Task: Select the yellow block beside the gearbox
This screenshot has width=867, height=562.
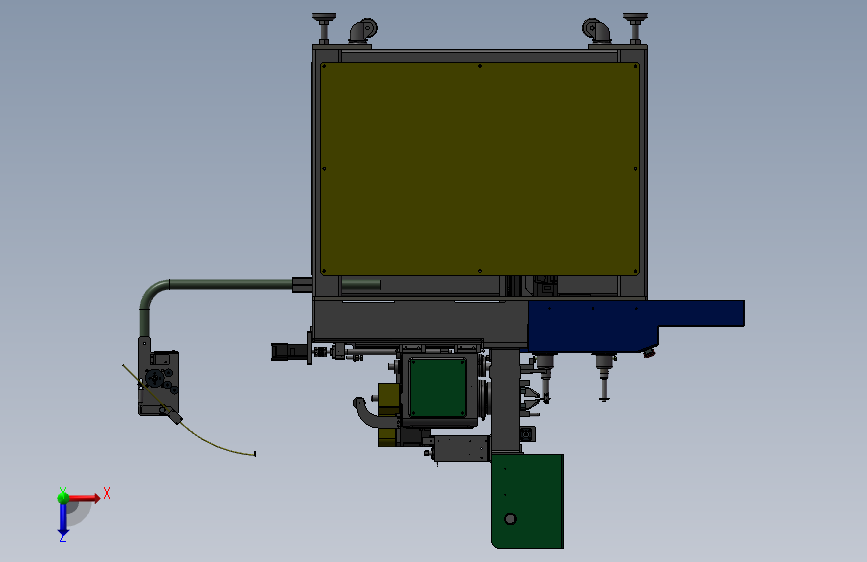Action: click(389, 399)
